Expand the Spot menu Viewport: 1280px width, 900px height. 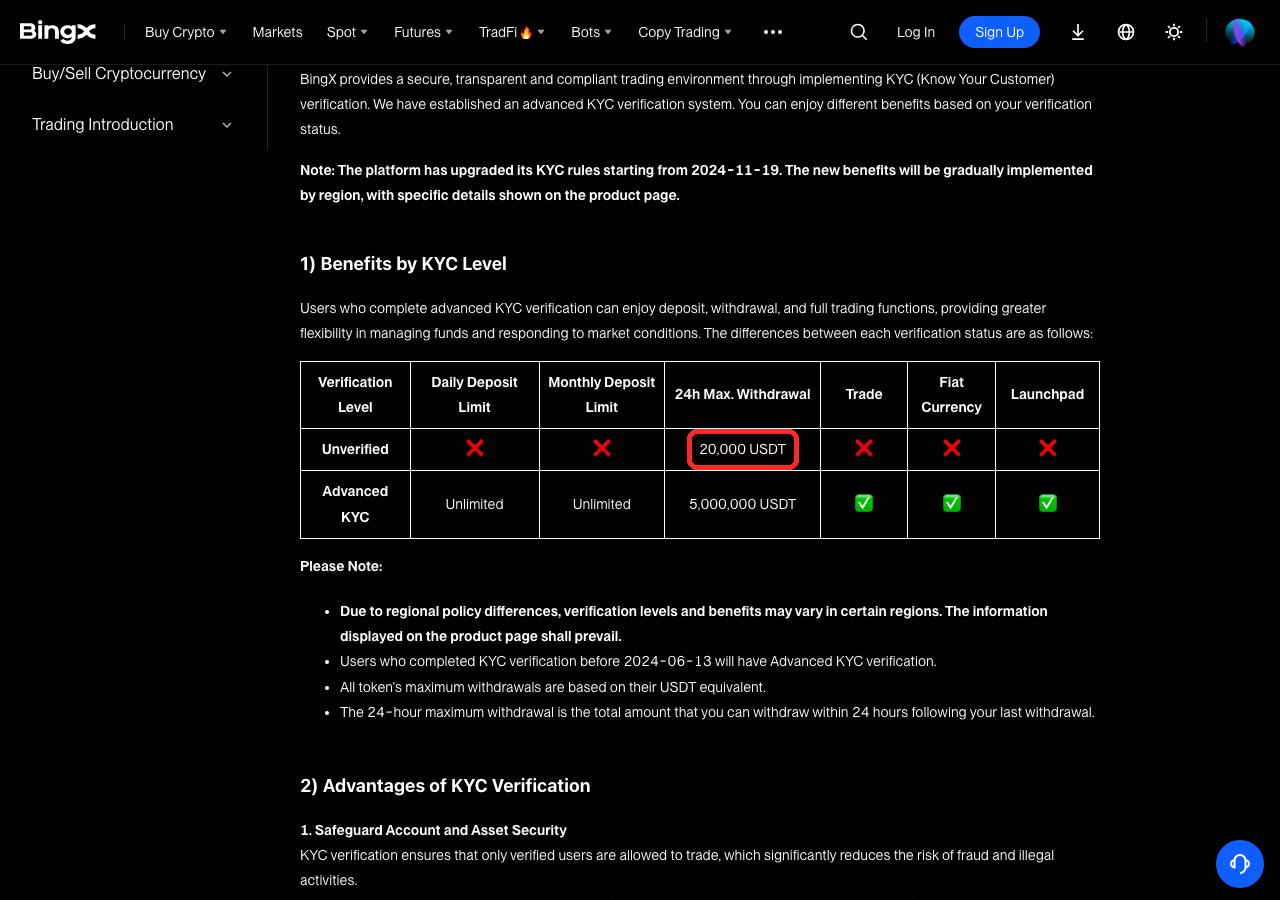(x=347, y=32)
